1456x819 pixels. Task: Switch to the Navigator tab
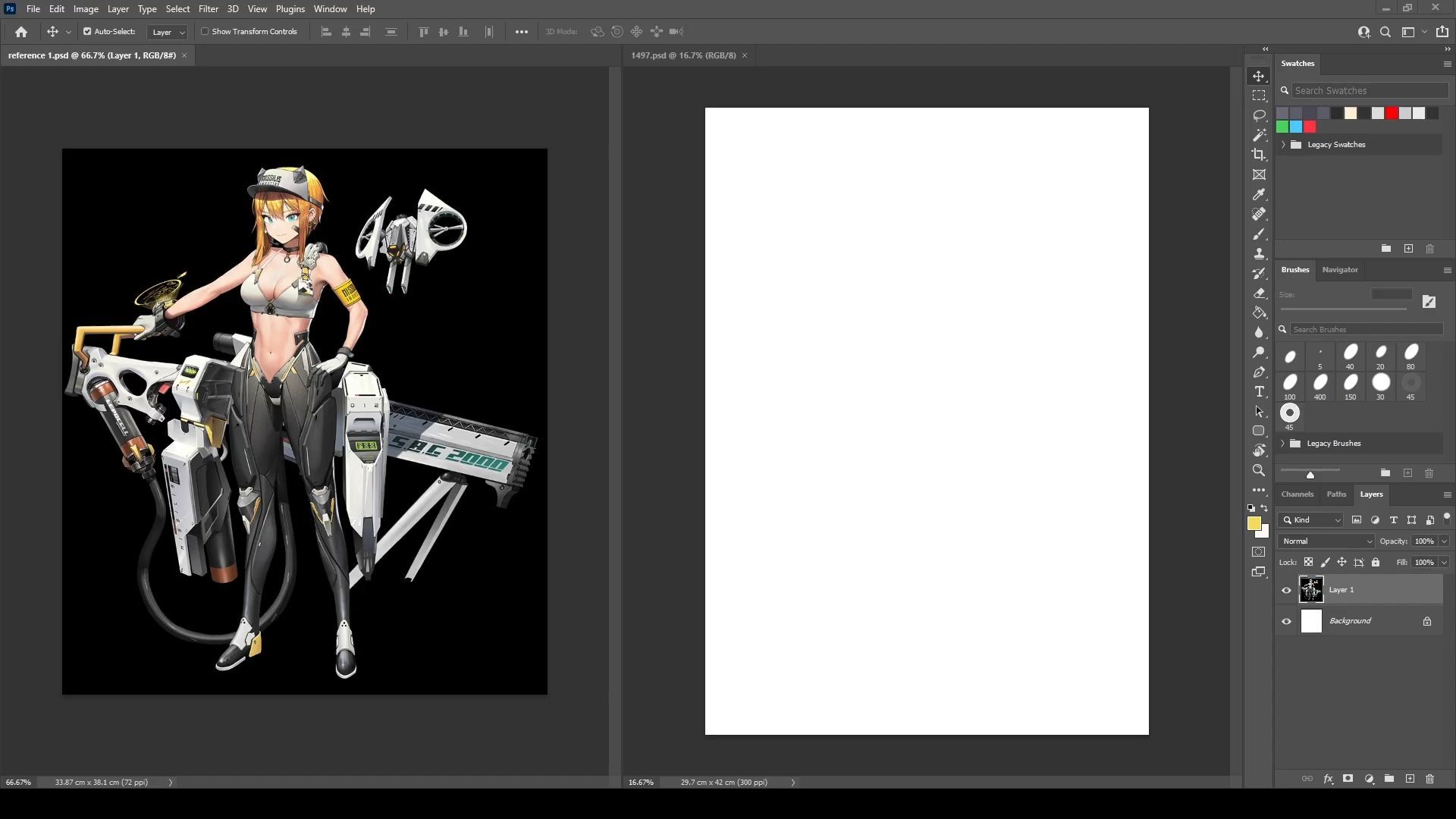click(1339, 269)
